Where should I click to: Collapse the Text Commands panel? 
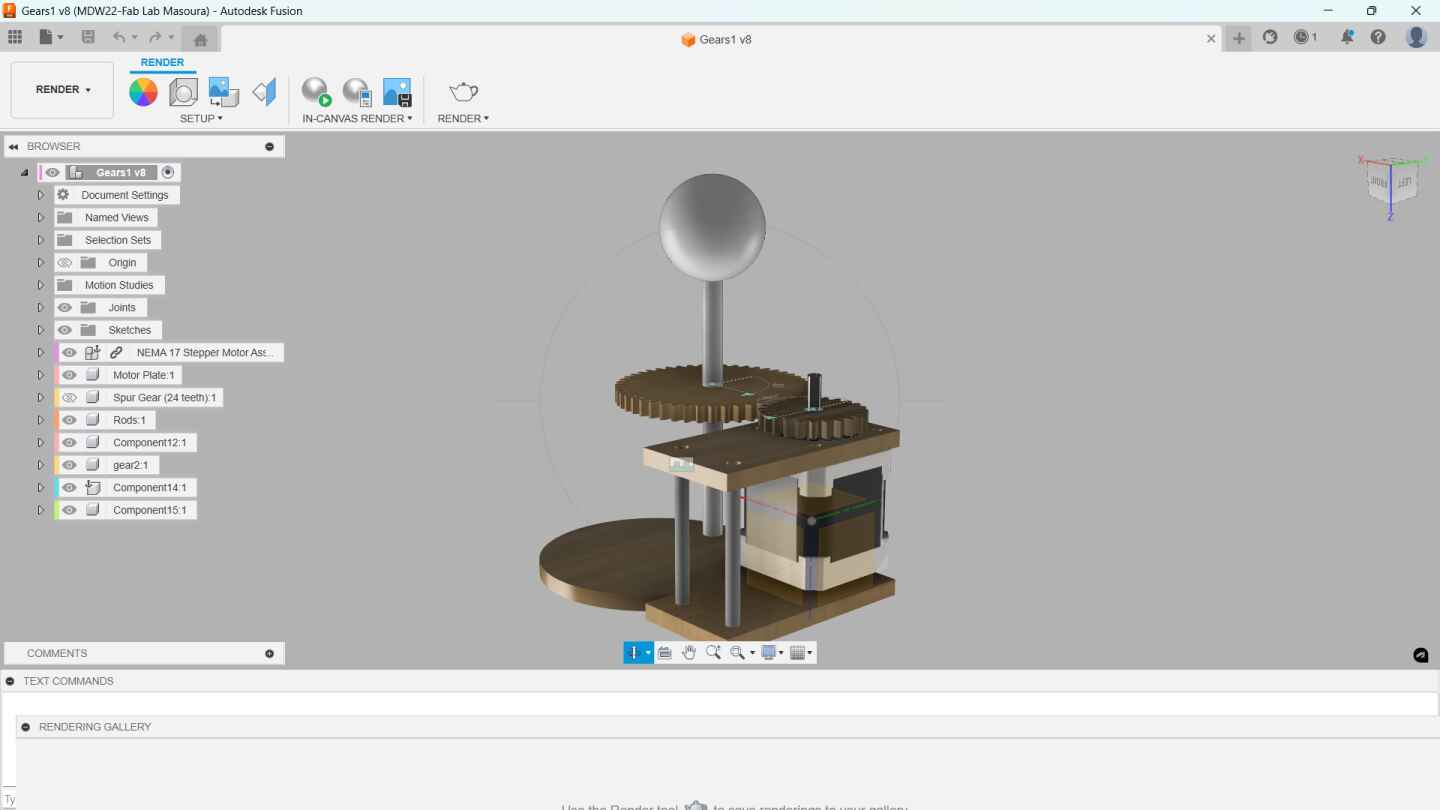click(x=10, y=681)
